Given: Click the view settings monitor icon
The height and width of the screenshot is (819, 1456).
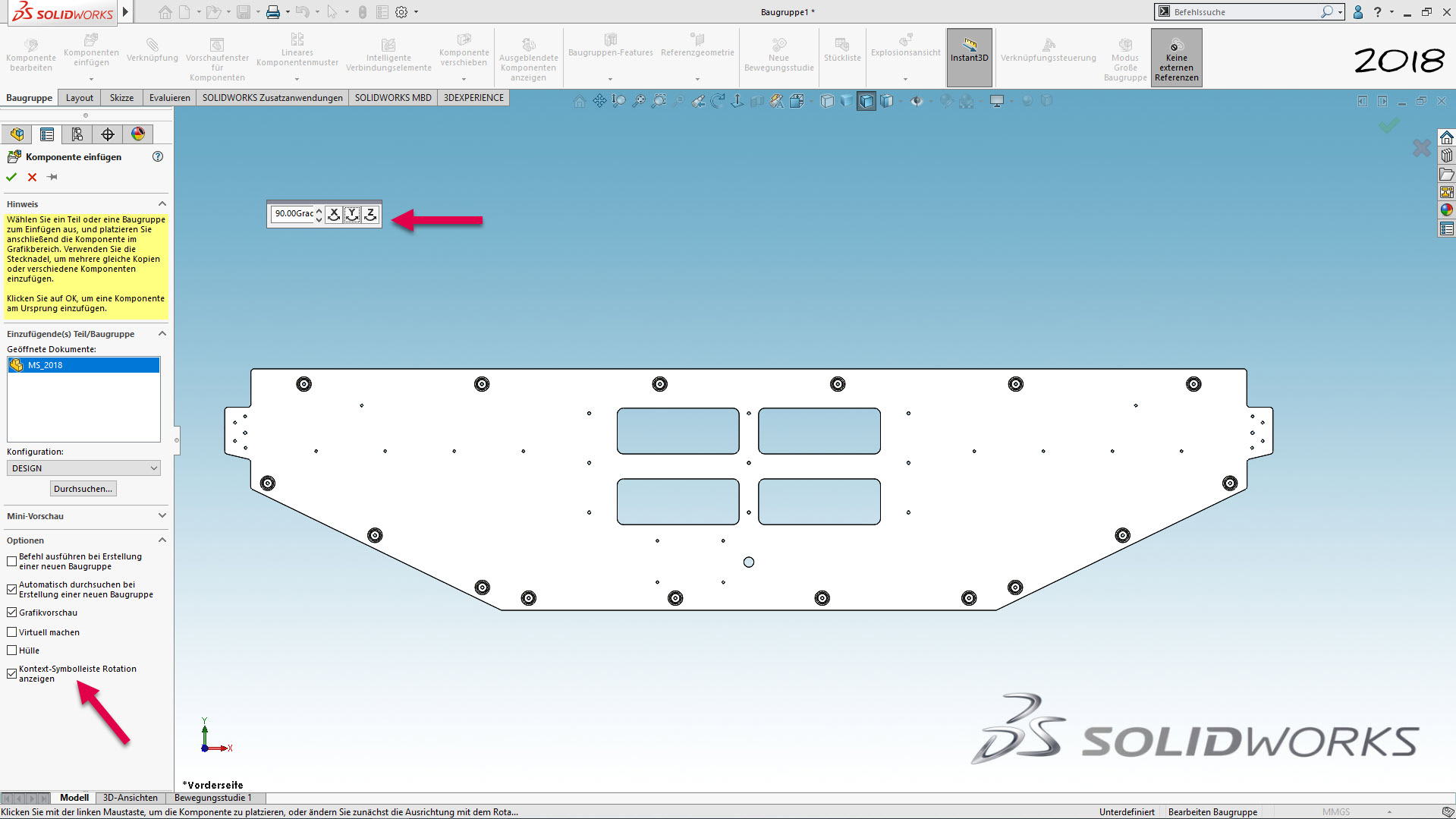Looking at the screenshot, I should 997,101.
